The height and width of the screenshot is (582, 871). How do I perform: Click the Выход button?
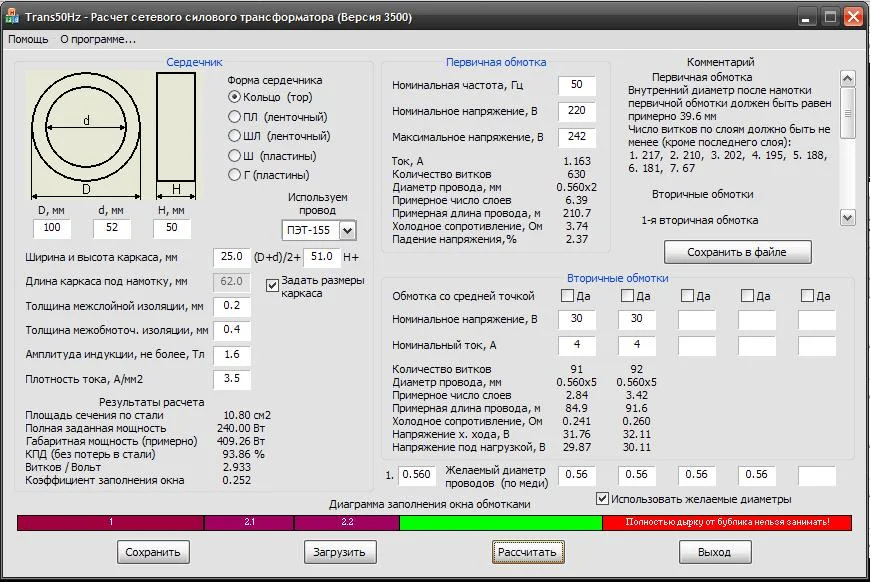[715, 551]
